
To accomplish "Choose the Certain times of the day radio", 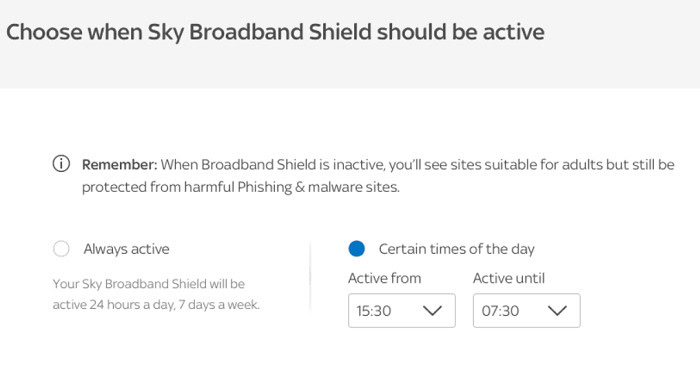I will pyautogui.click(x=356, y=249).
